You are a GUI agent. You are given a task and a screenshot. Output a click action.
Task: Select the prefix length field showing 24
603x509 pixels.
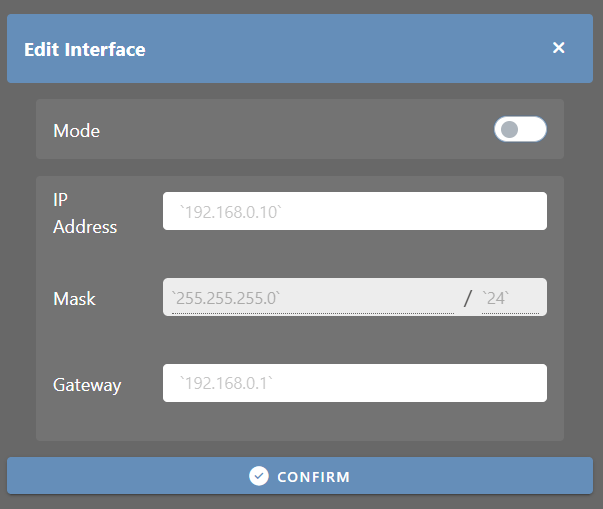(510, 298)
